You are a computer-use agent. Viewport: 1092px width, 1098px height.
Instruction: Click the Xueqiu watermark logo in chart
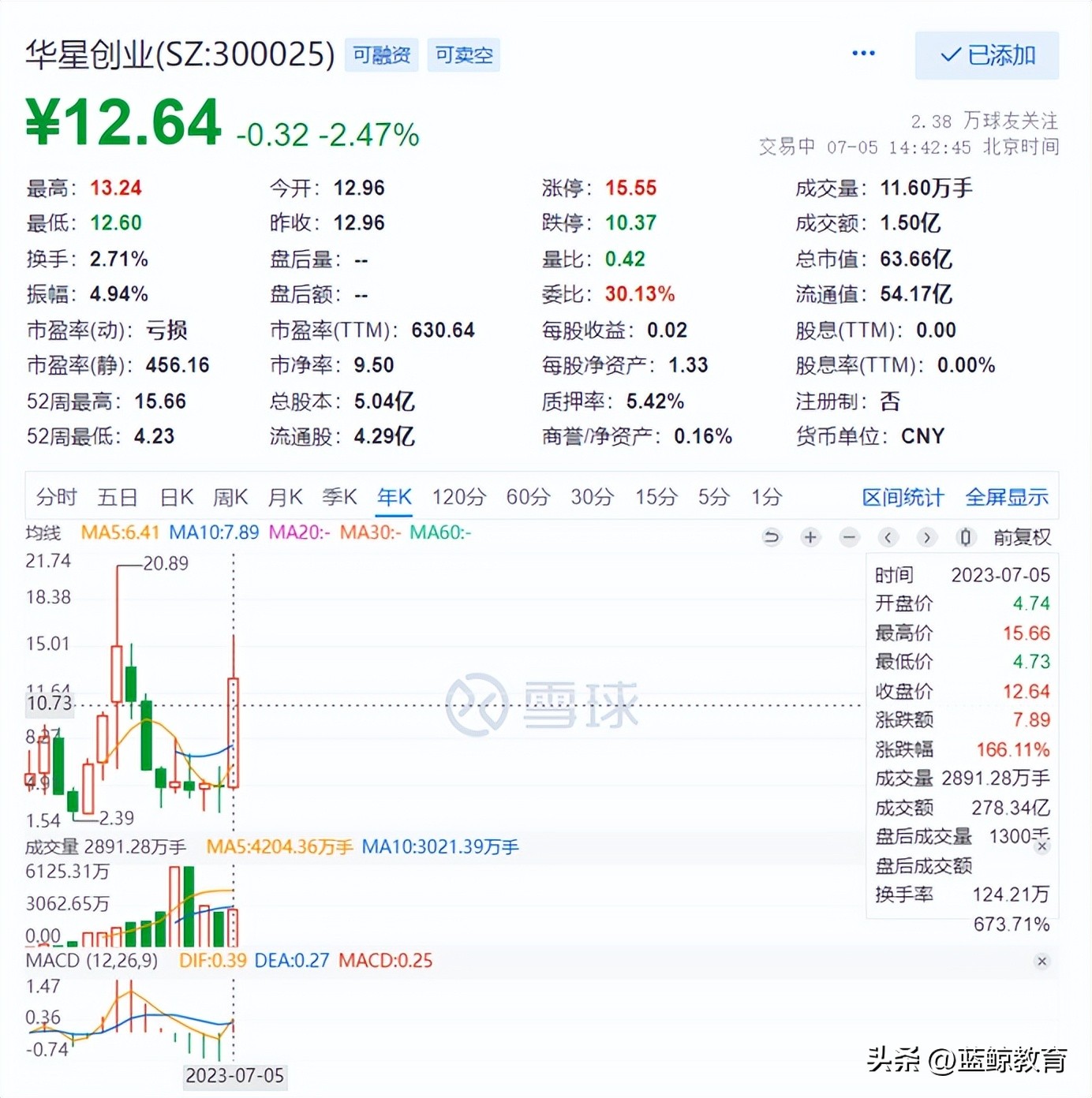click(x=544, y=706)
